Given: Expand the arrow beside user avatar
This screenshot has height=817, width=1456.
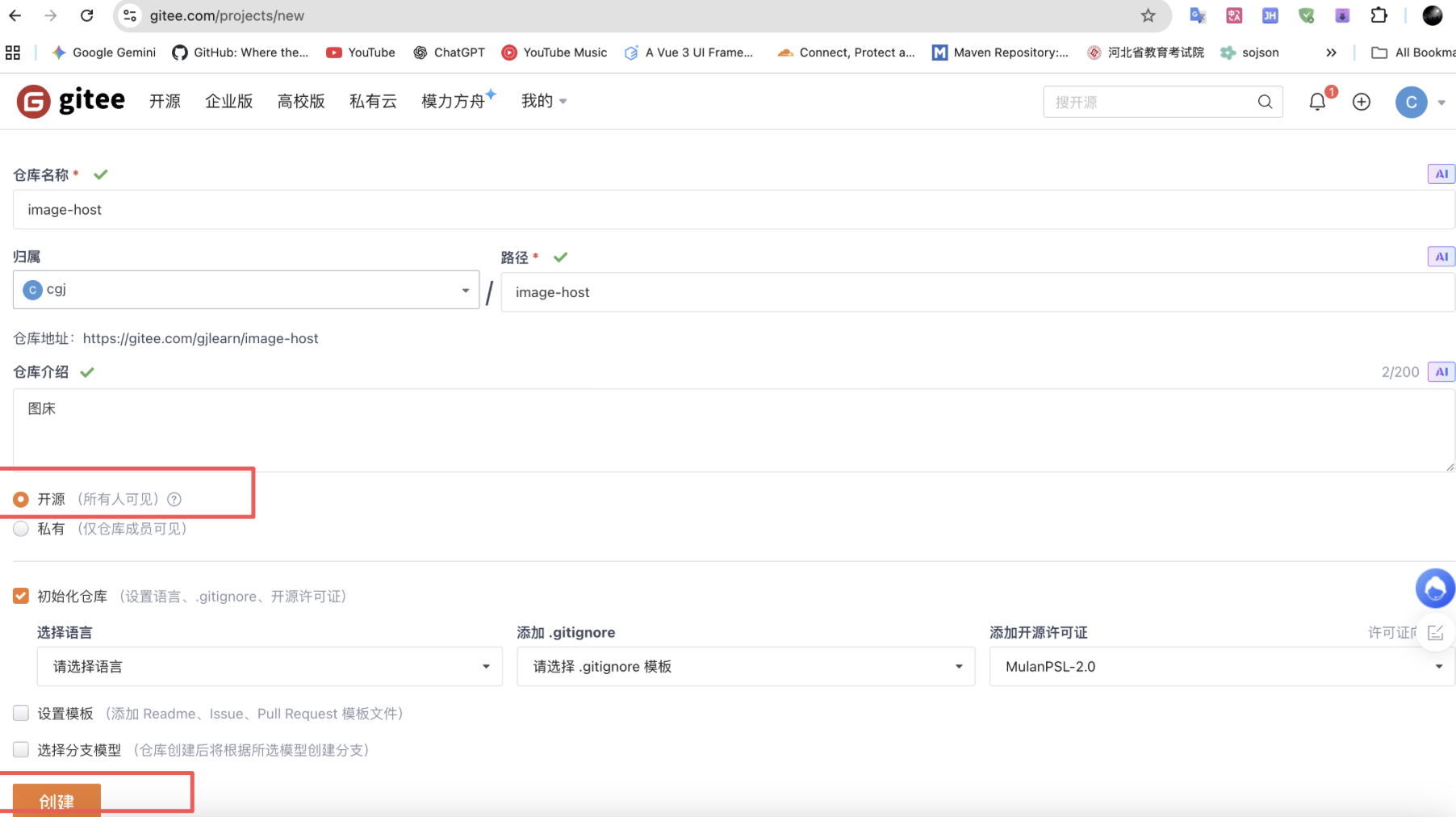Looking at the screenshot, I should pyautogui.click(x=1441, y=103).
